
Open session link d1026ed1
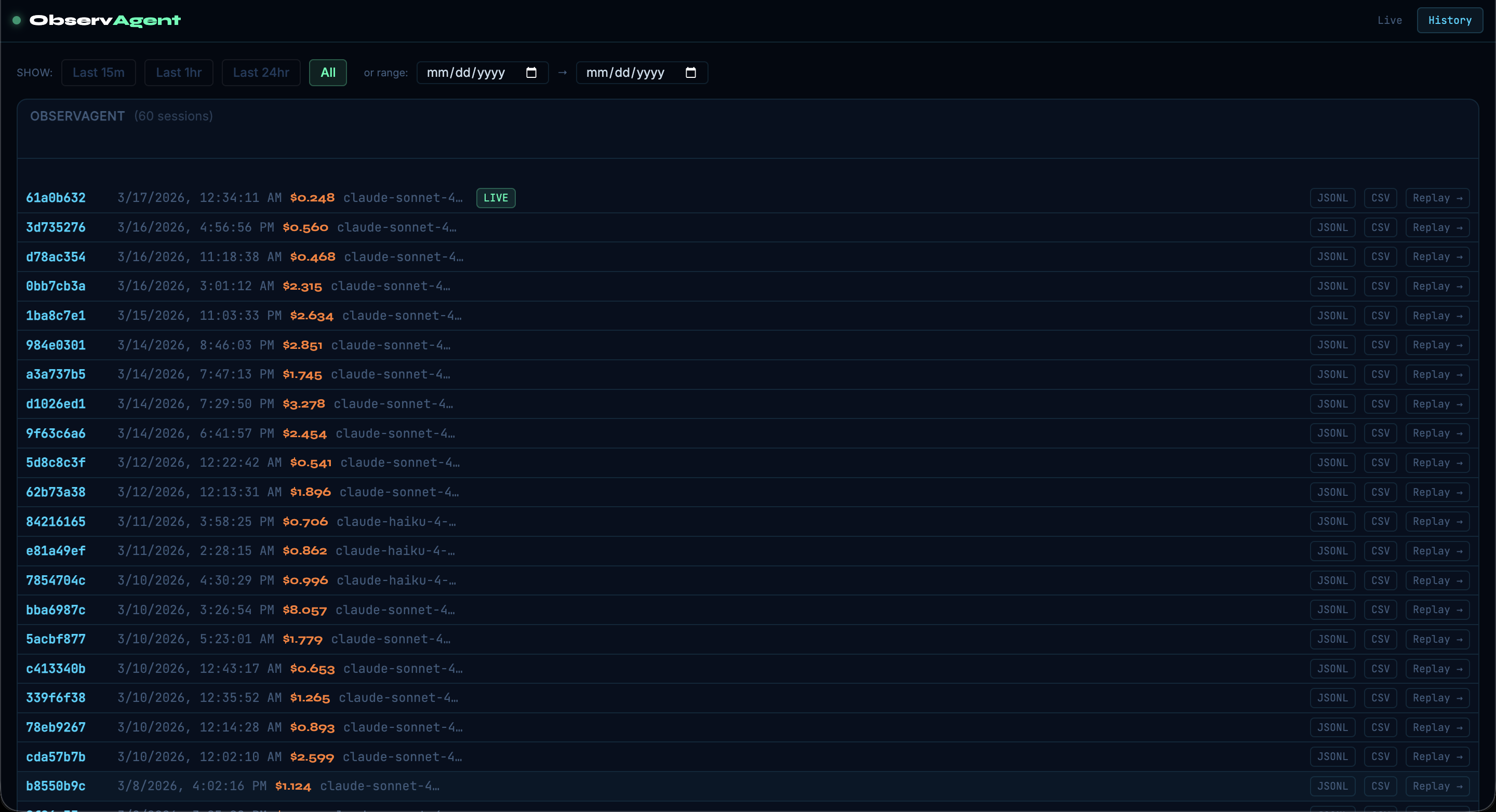(56, 404)
